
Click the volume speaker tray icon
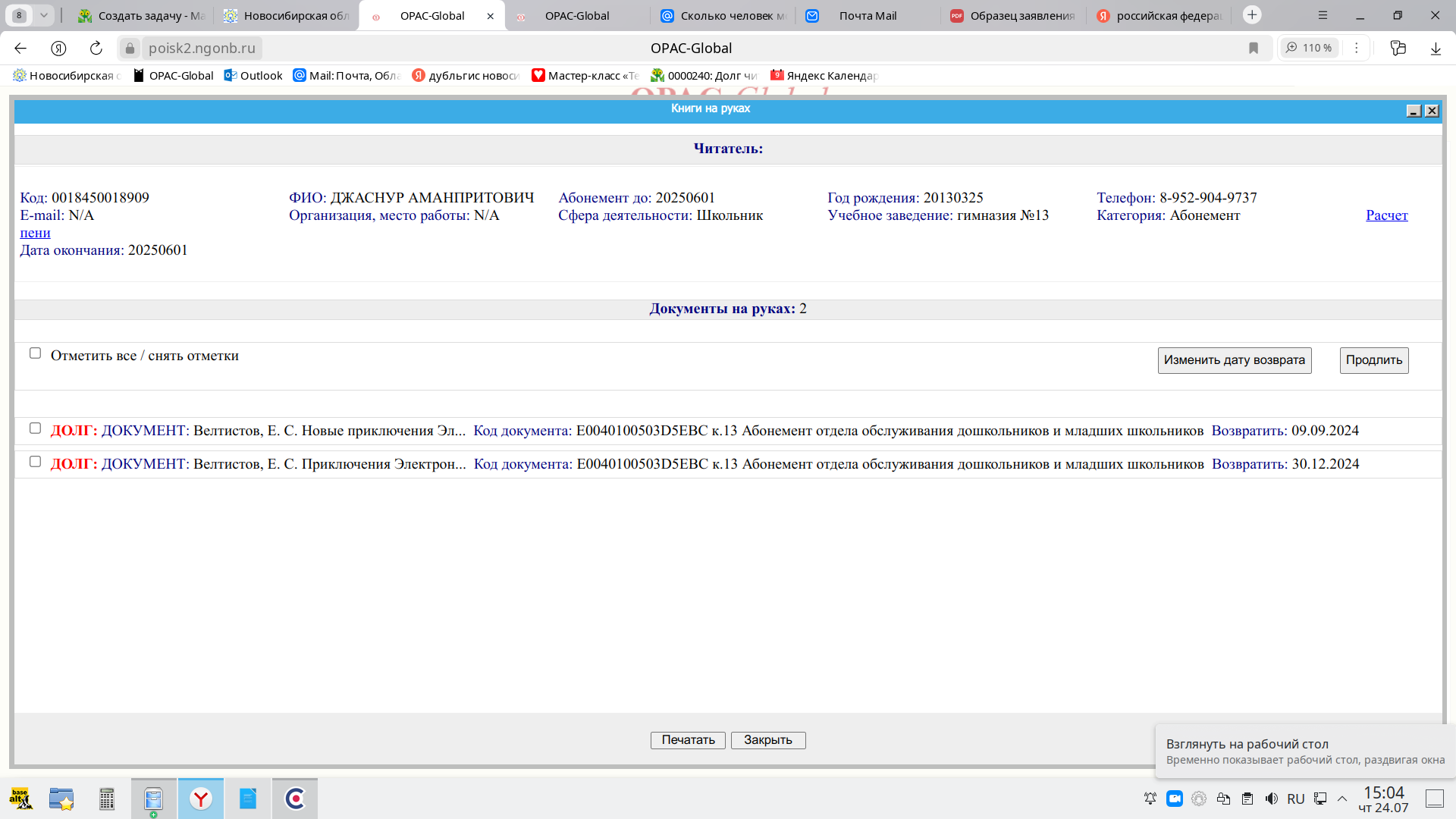1272,799
